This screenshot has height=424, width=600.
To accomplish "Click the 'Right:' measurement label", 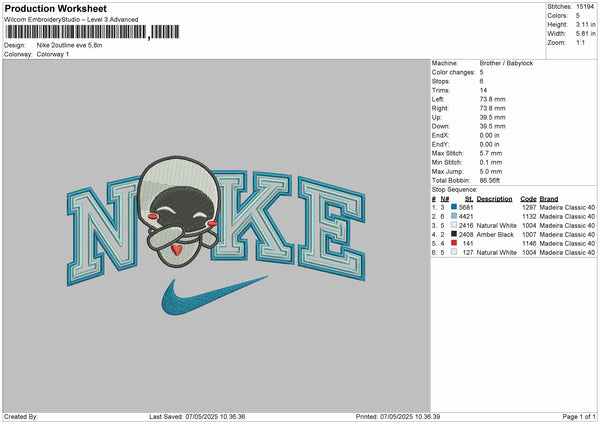I will pyautogui.click(x=440, y=108).
